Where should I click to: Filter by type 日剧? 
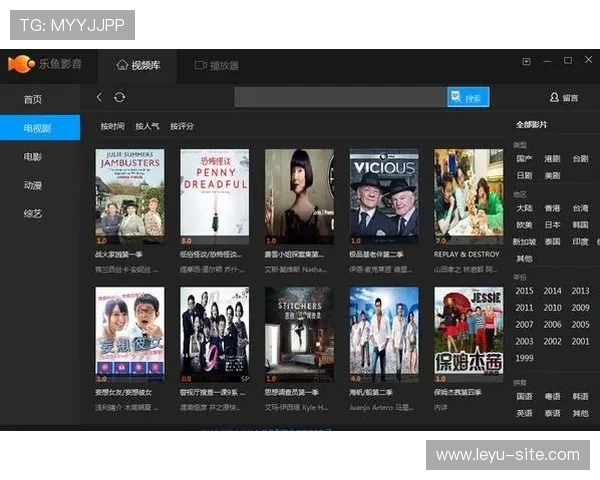[524, 175]
